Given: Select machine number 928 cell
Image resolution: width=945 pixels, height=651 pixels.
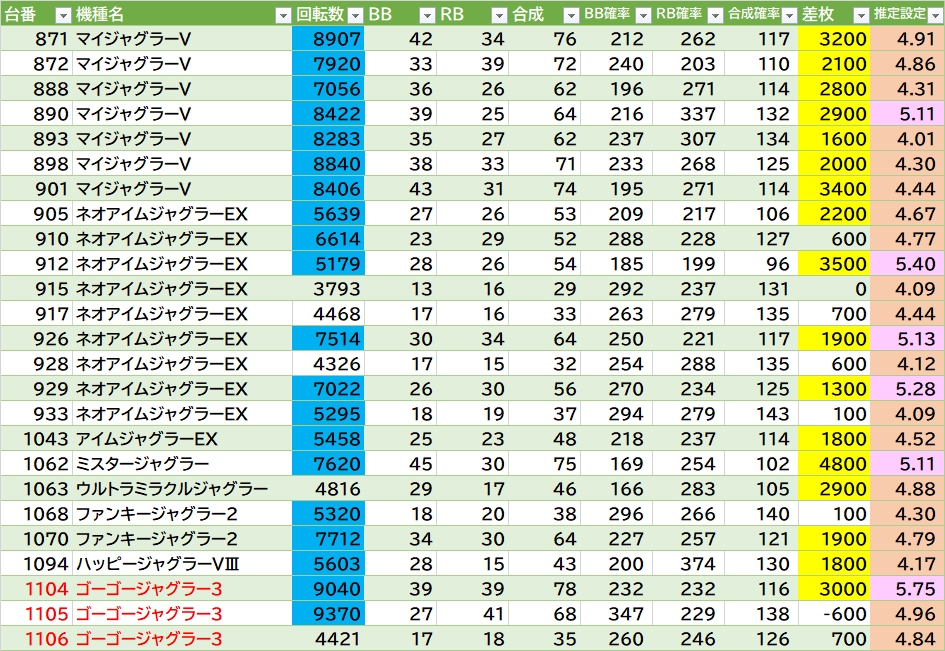Looking at the screenshot, I should click(x=37, y=364).
